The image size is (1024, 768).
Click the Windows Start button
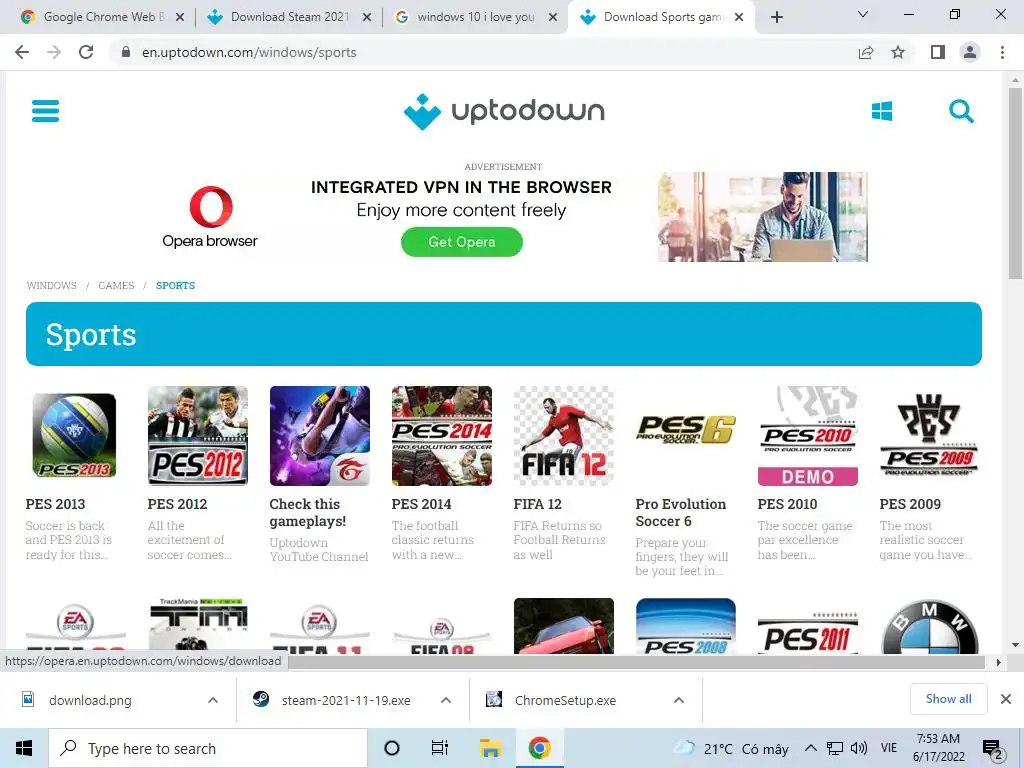[24, 748]
